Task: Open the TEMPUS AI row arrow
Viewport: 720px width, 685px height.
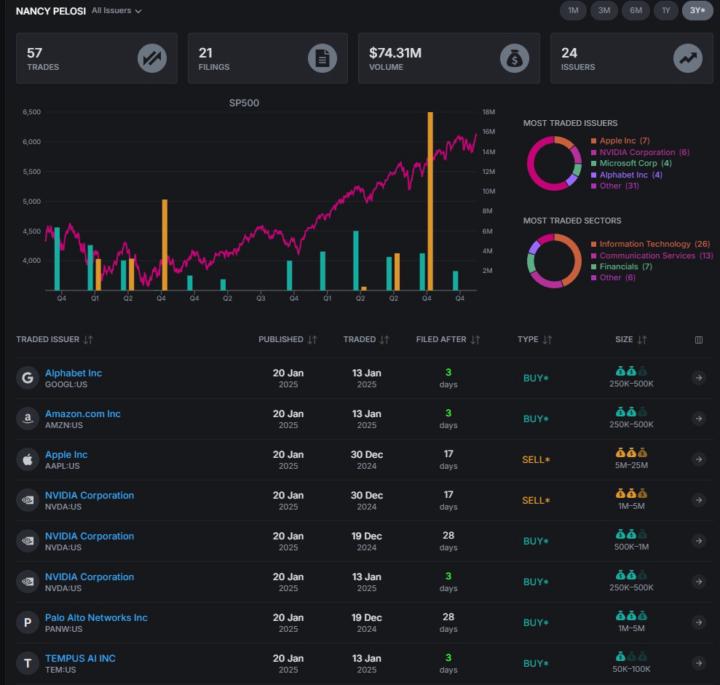Action: coord(698,663)
